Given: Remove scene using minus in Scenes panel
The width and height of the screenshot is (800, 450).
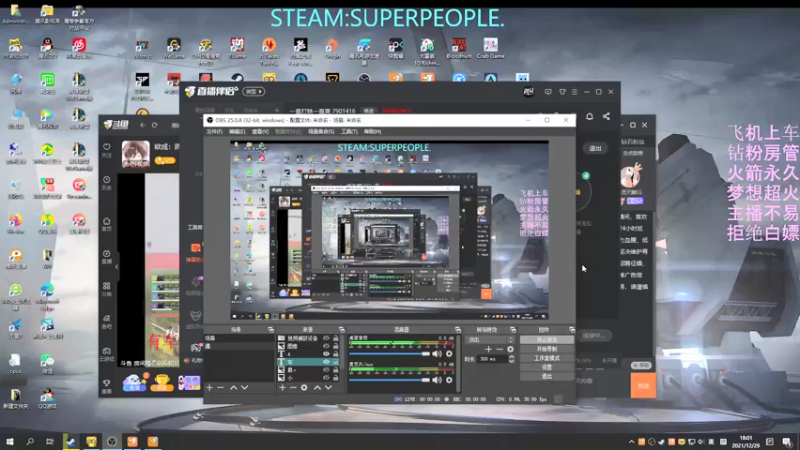Looking at the screenshot, I should (220, 388).
